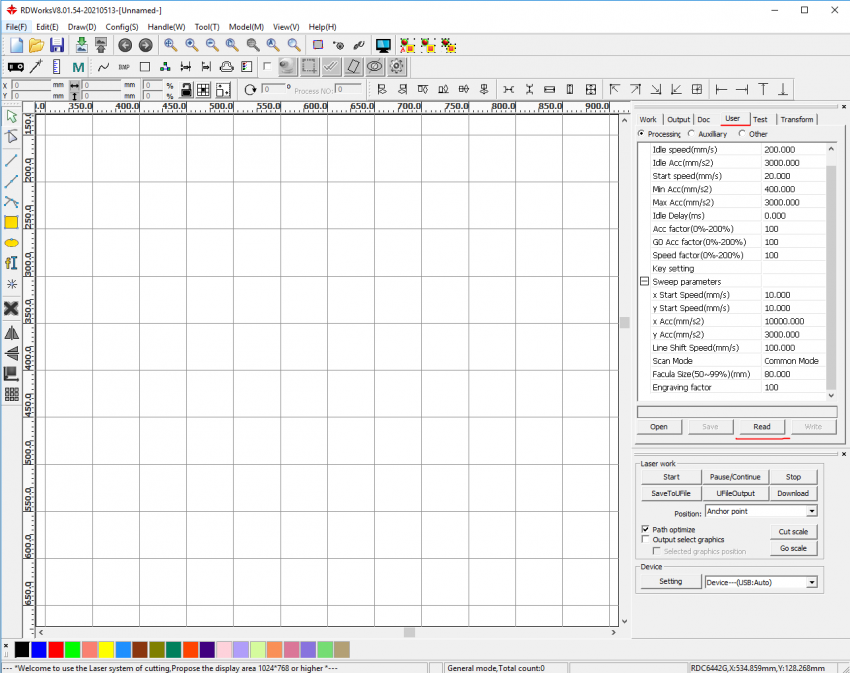The height and width of the screenshot is (673, 850).
Task: Enable Output select graphics checkbox
Action: point(645,540)
